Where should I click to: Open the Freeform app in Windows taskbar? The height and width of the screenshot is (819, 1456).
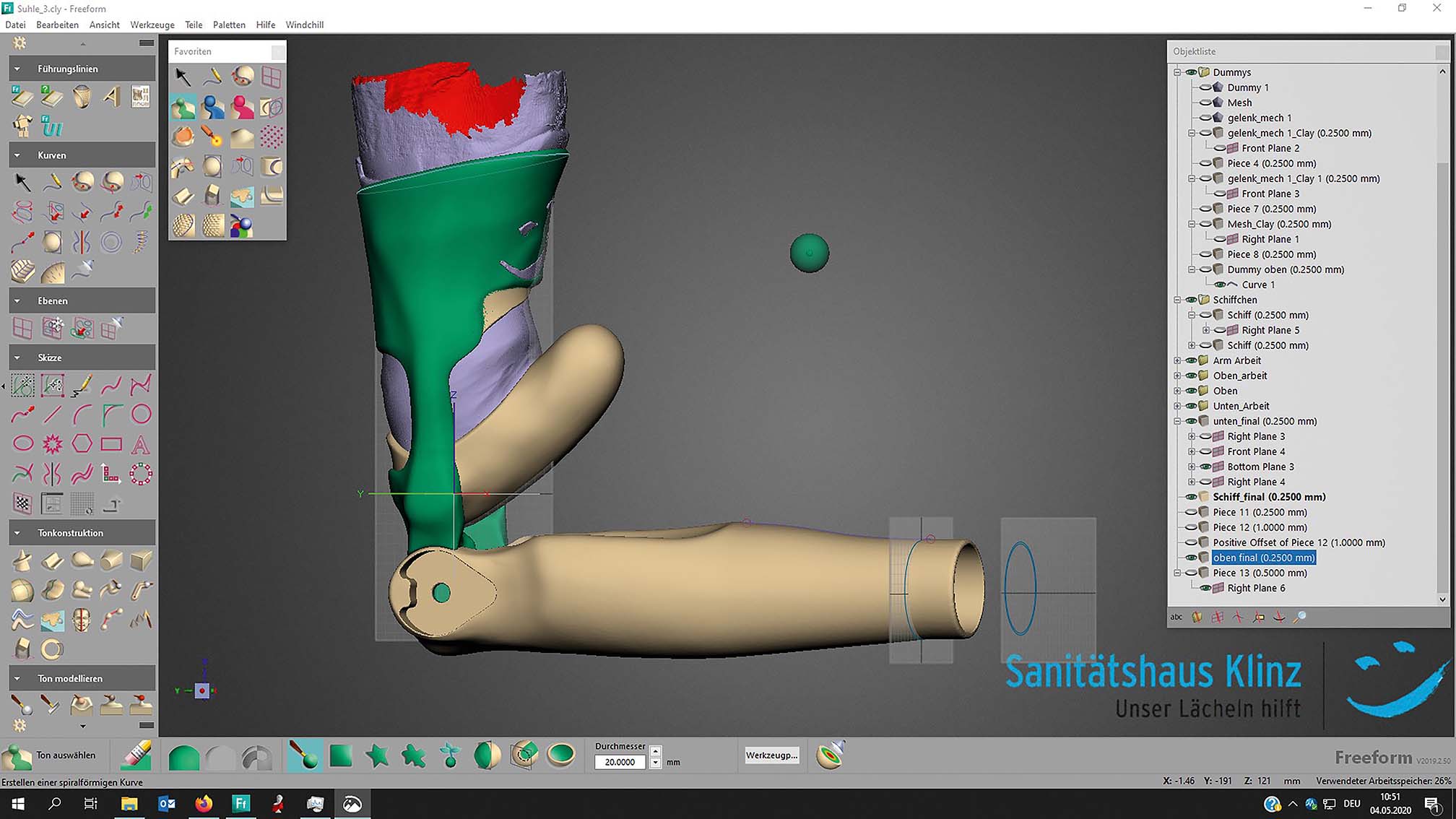pos(240,803)
